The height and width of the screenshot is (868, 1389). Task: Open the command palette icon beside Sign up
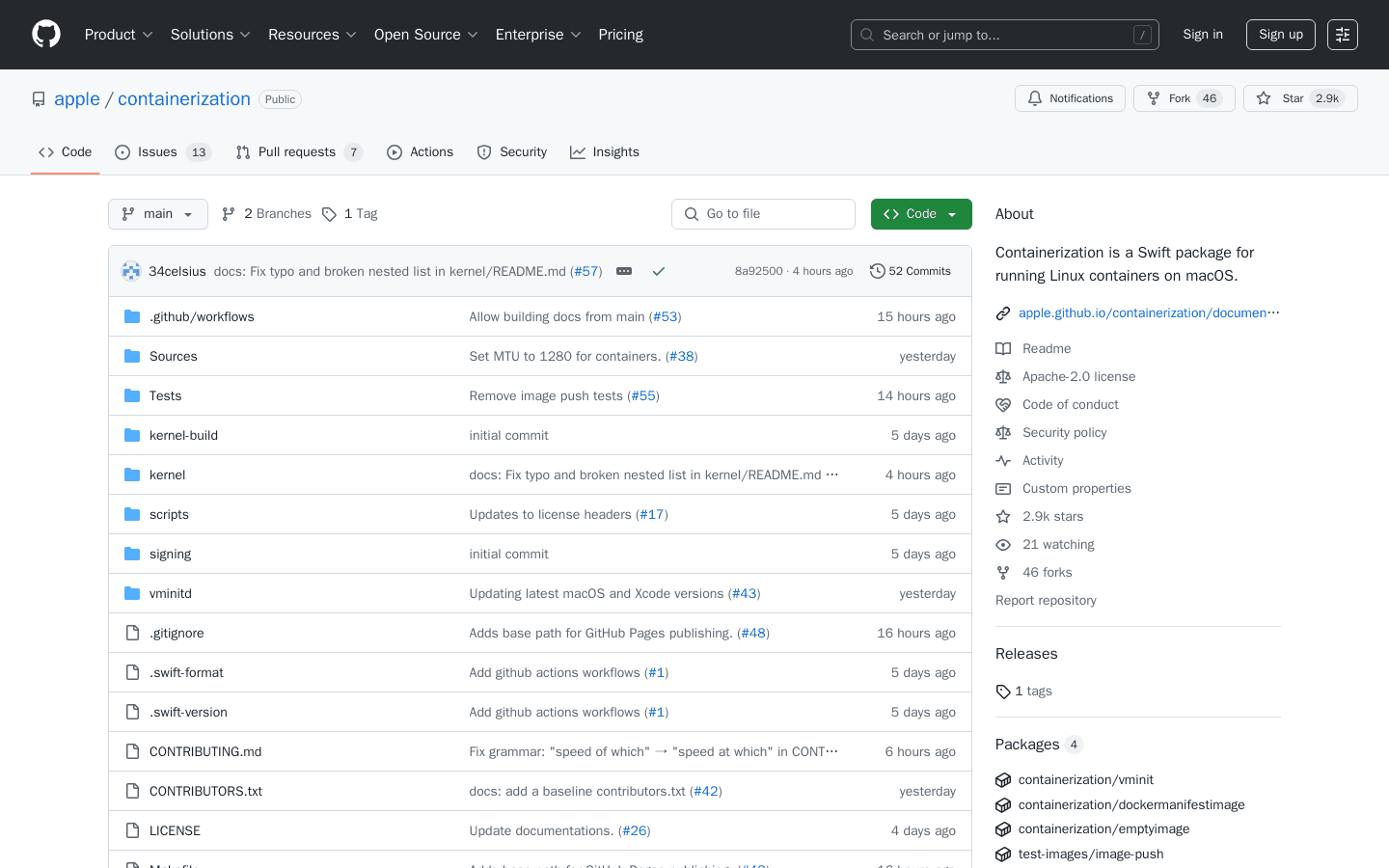[1342, 34]
